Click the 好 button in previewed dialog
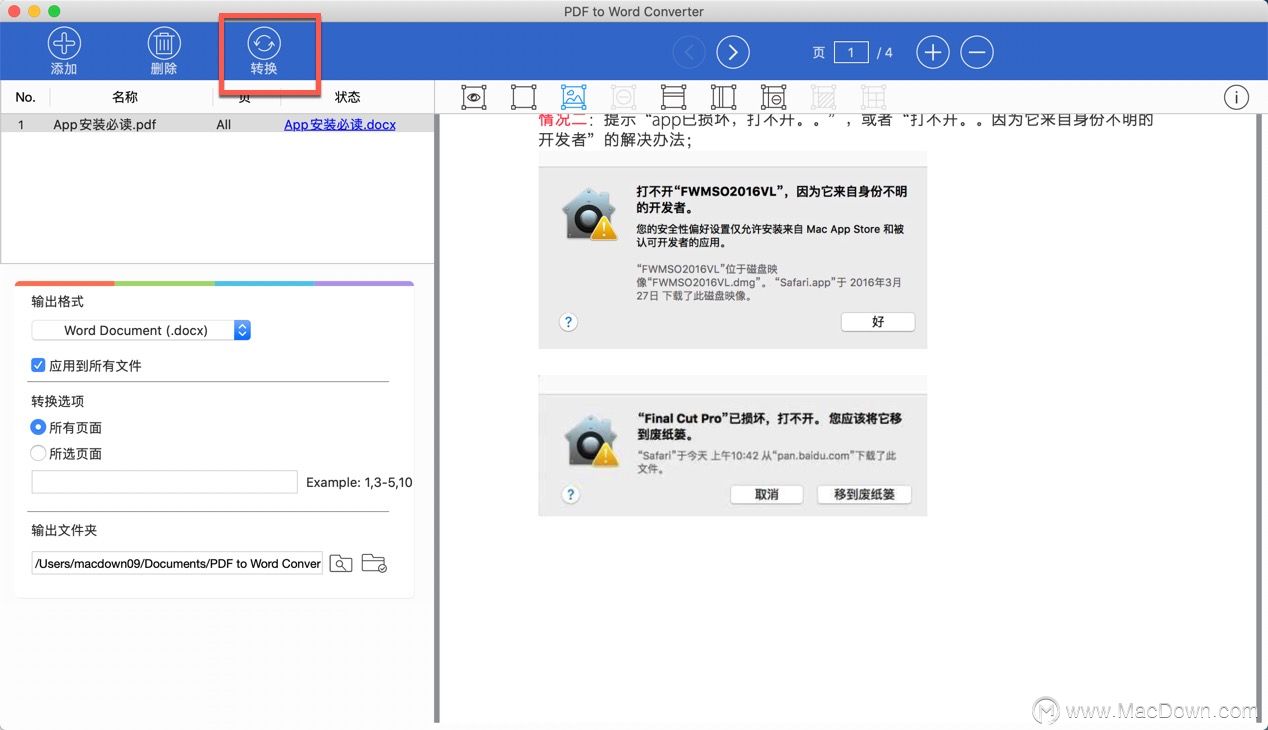The width and height of the screenshot is (1268, 730). point(878,322)
